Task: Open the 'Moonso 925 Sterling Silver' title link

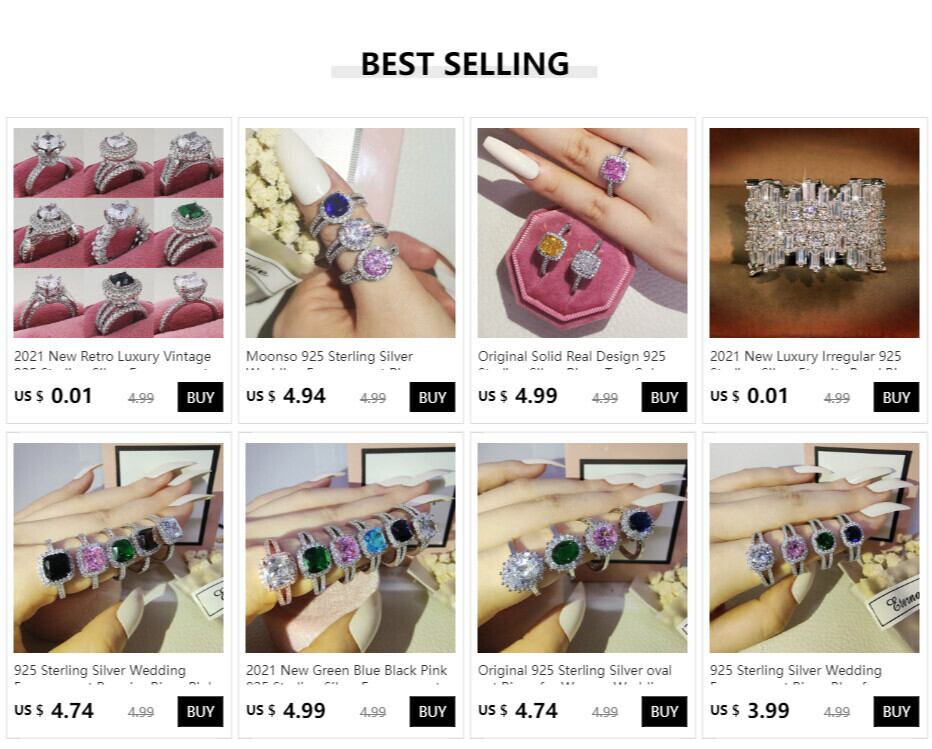Action: pyautogui.click(x=329, y=357)
